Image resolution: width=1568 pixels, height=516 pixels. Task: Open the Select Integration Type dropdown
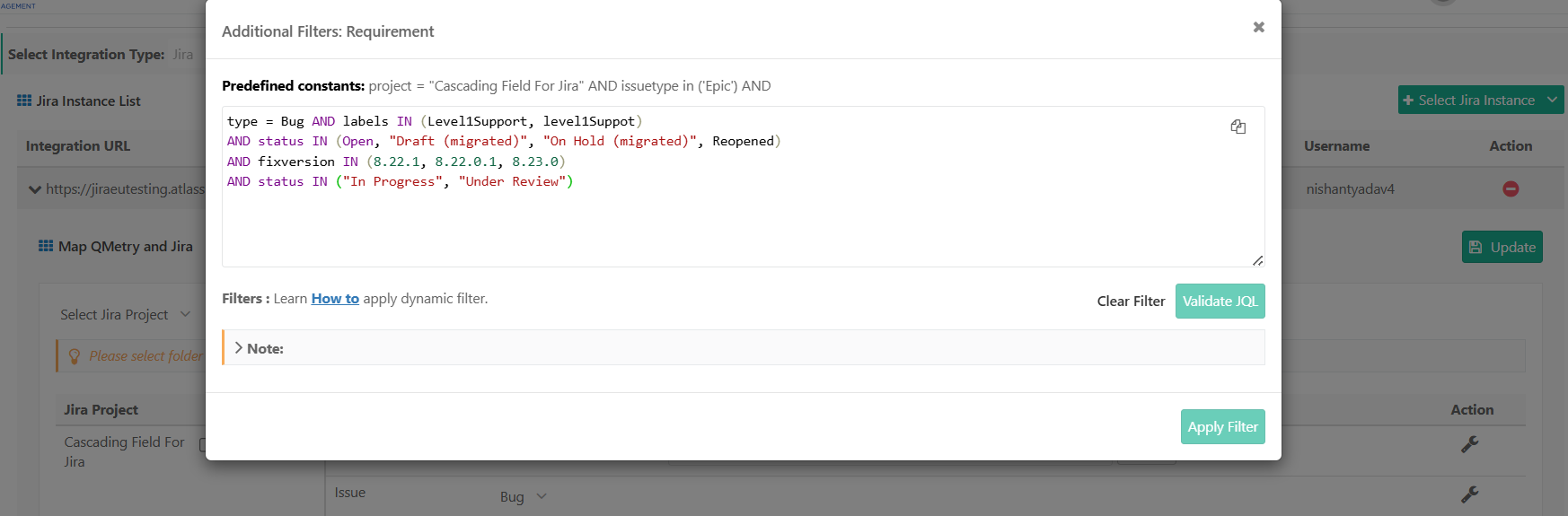point(183,54)
